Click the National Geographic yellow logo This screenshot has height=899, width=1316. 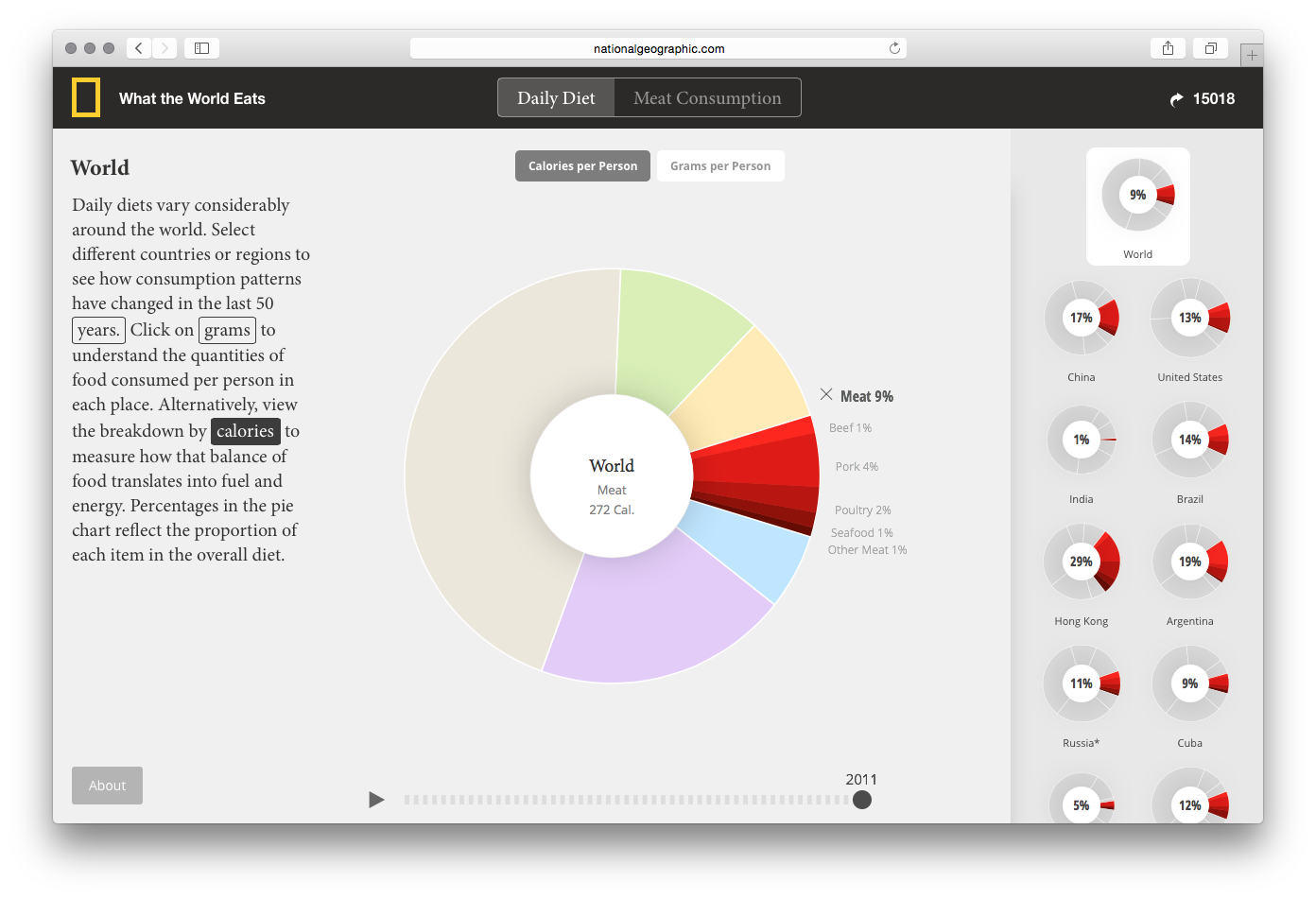(86, 98)
